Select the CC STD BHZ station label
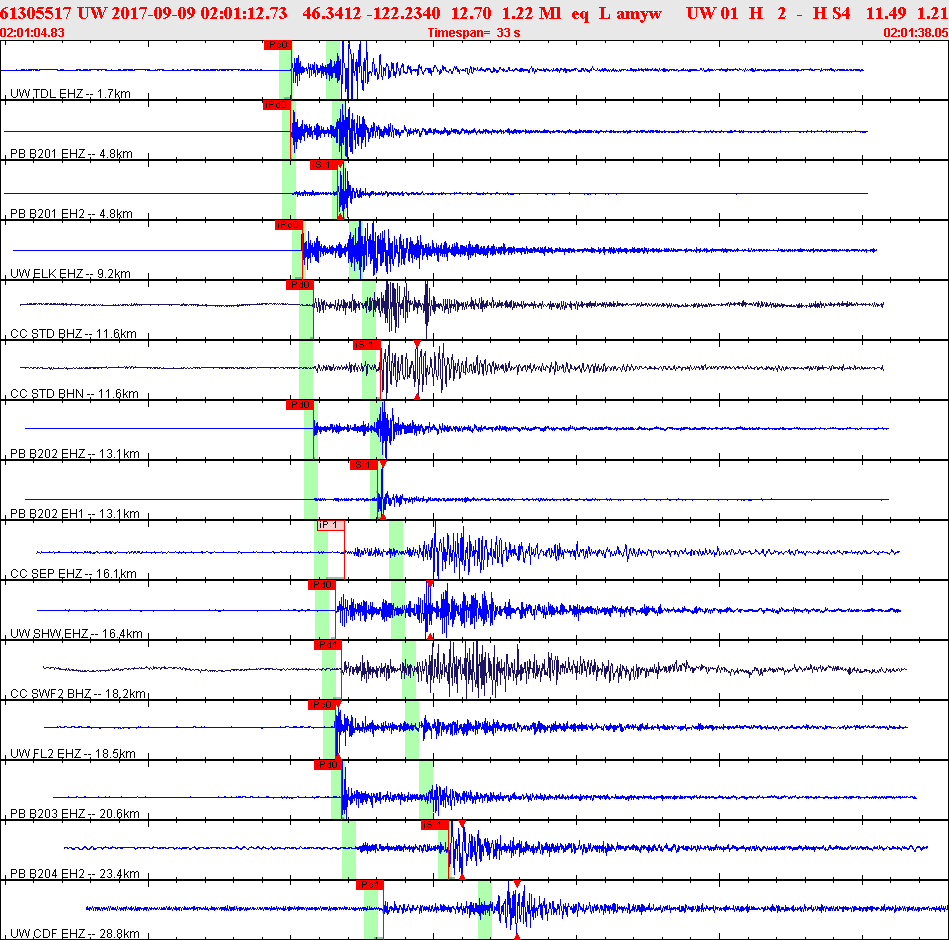 pyautogui.click(x=73, y=334)
